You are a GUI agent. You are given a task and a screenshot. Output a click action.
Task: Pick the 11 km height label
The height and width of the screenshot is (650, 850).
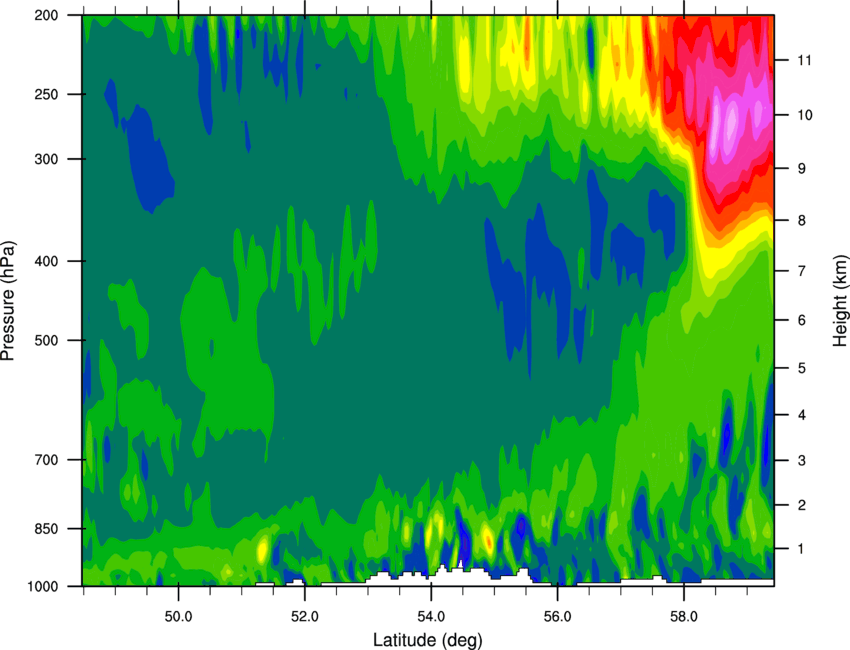tap(804, 60)
